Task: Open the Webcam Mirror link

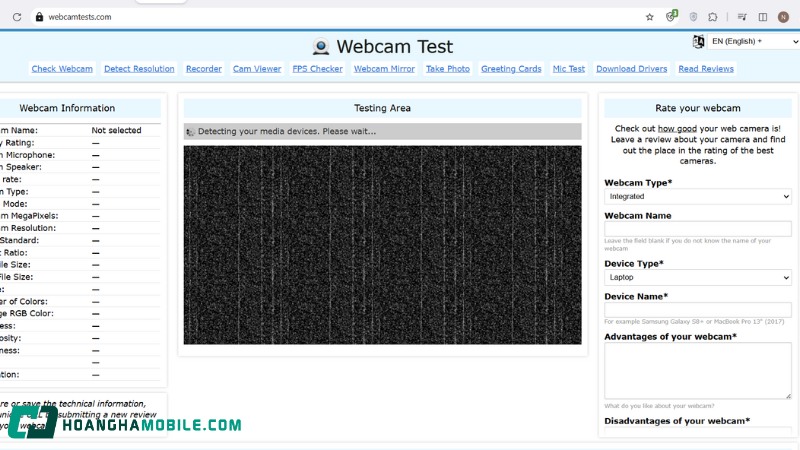Action: pos(384,69)
